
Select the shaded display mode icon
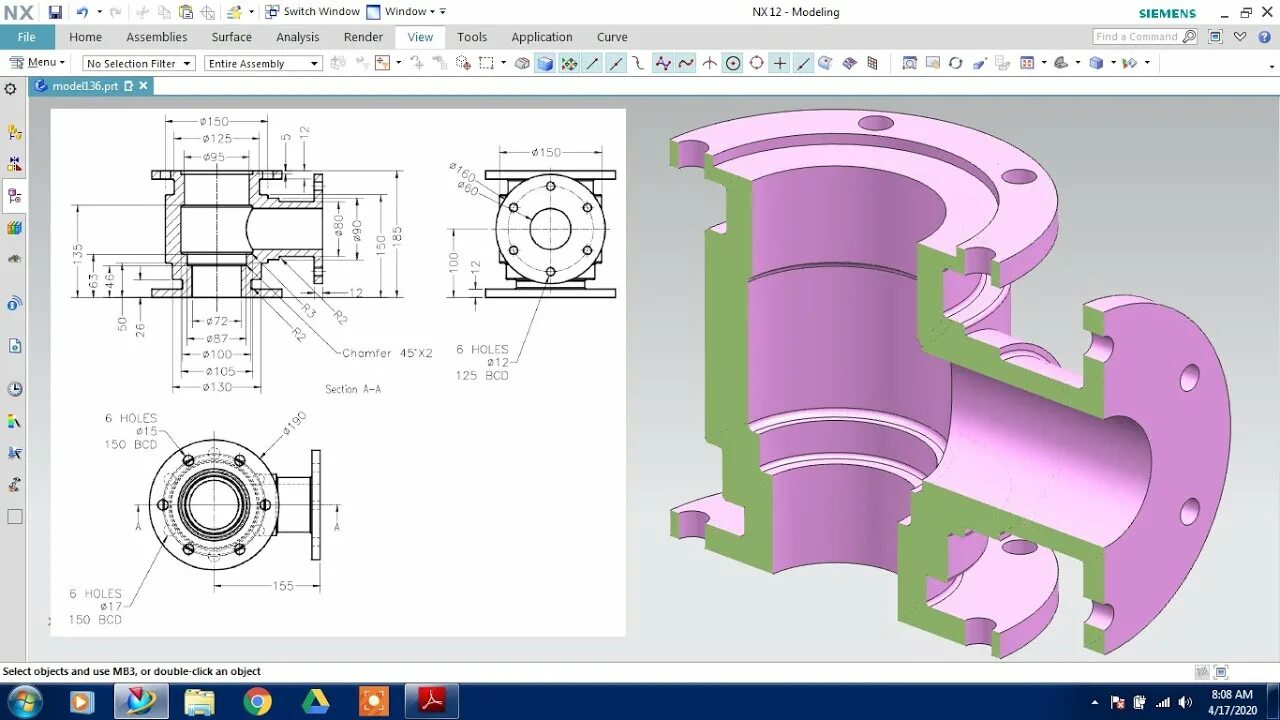pos(545,63)
